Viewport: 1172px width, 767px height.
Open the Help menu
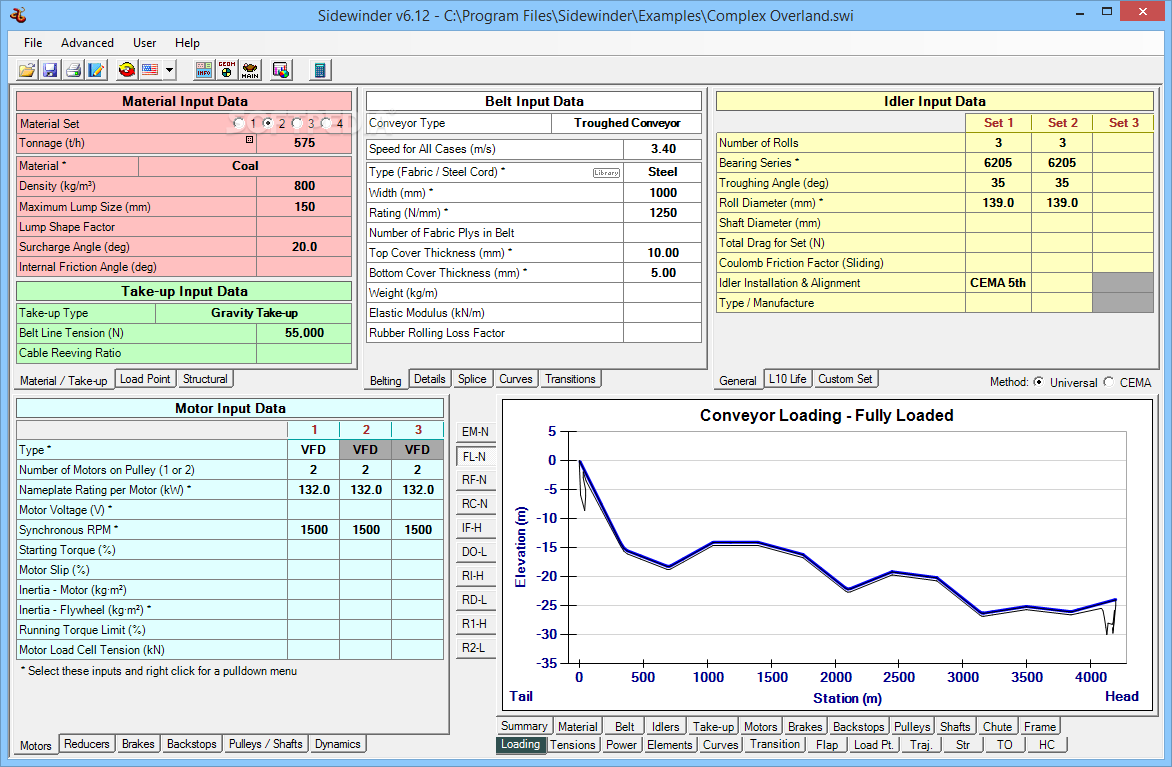click(x=187, y=43)
